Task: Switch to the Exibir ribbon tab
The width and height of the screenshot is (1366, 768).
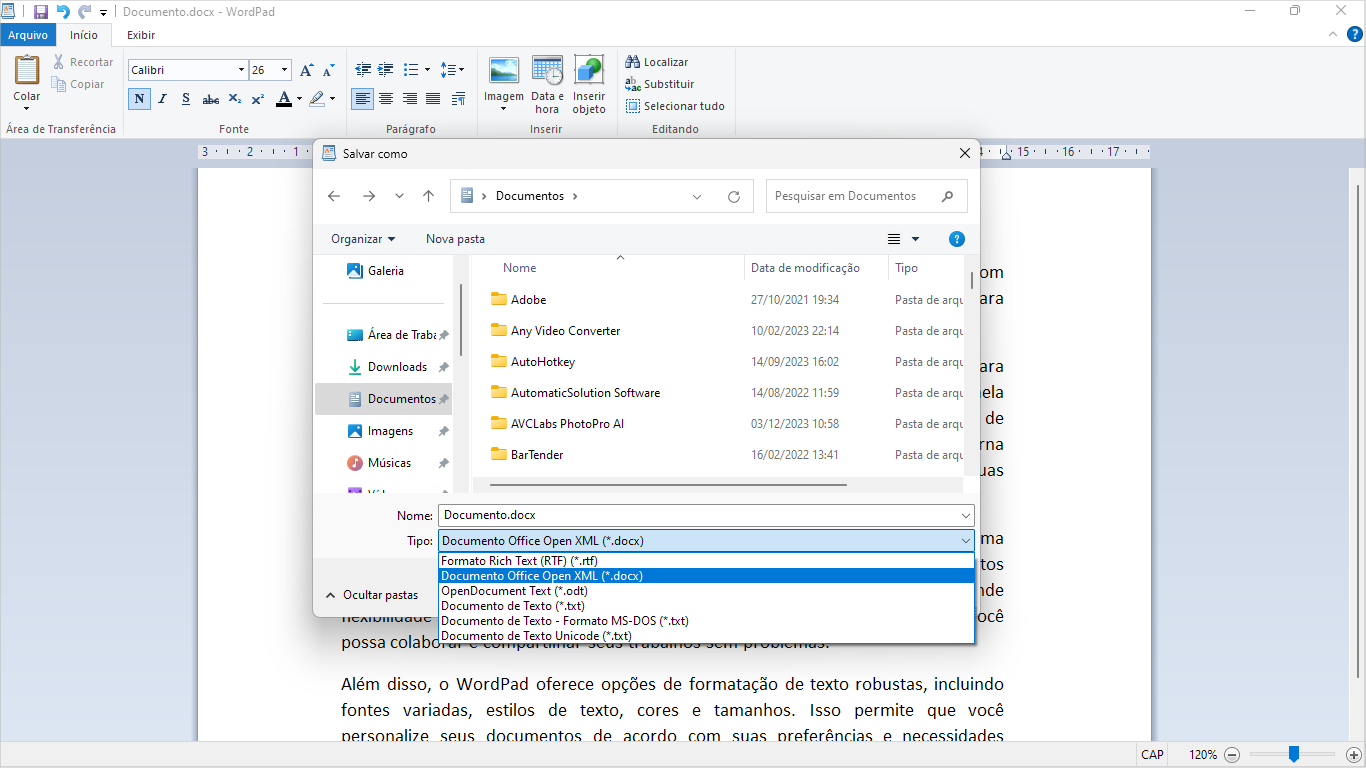Action: click(x=141, y=35)
